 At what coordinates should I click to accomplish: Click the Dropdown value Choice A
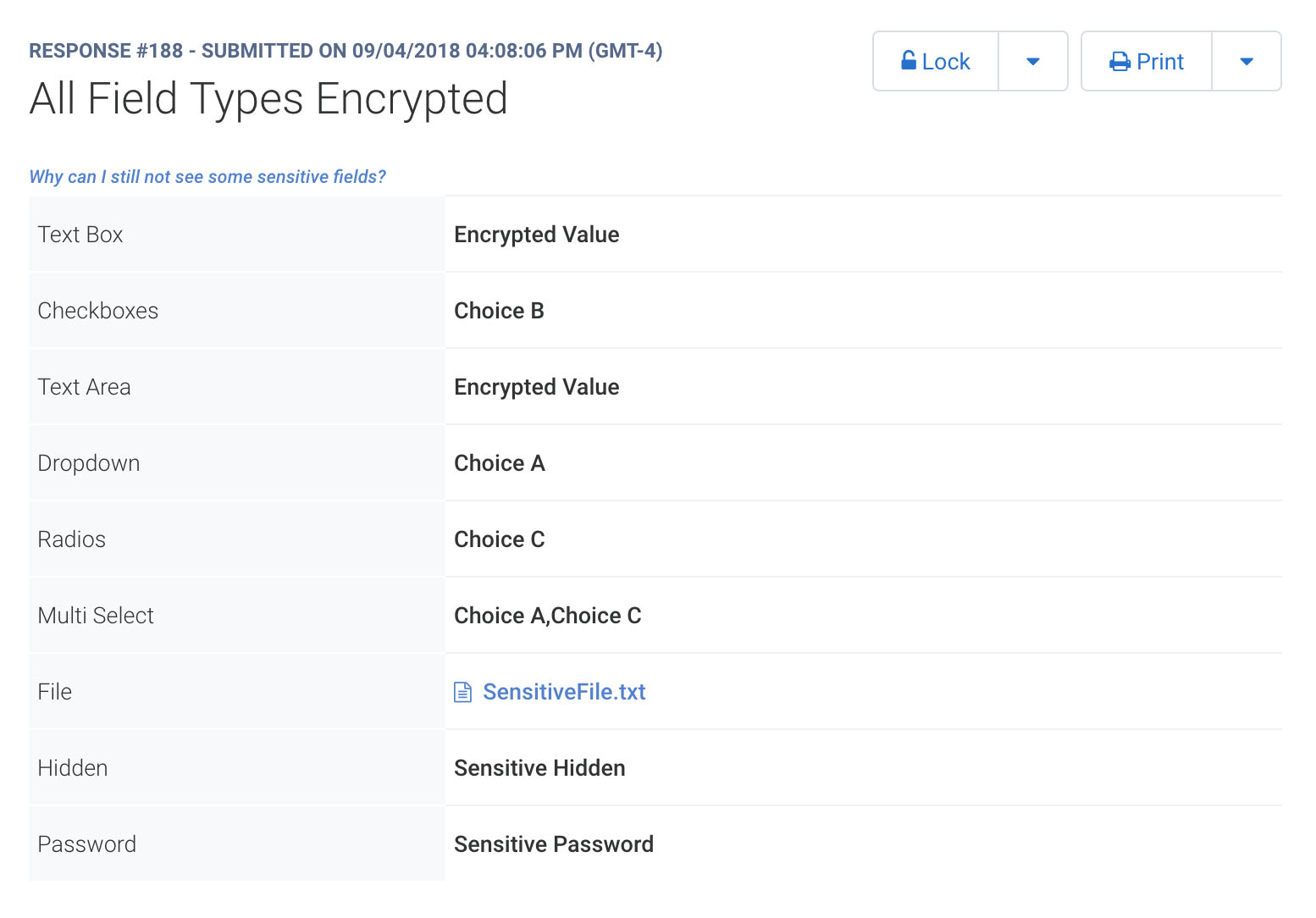(x=500, y=463)
